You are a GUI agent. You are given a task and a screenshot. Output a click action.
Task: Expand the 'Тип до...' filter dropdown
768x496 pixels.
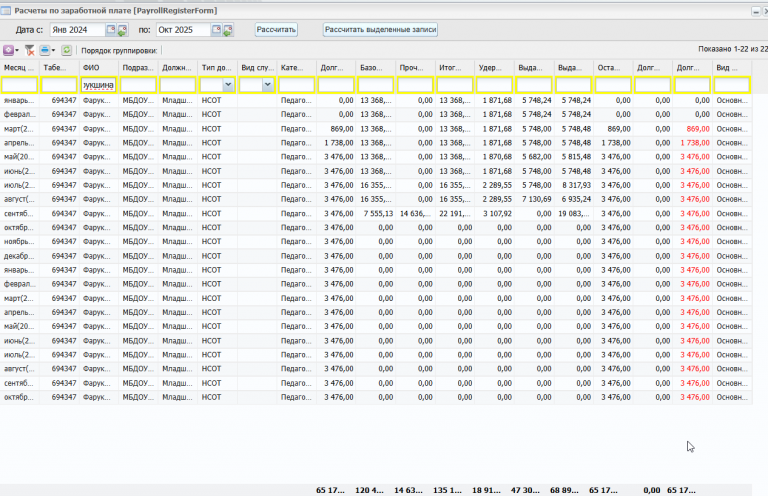point(229,86)
